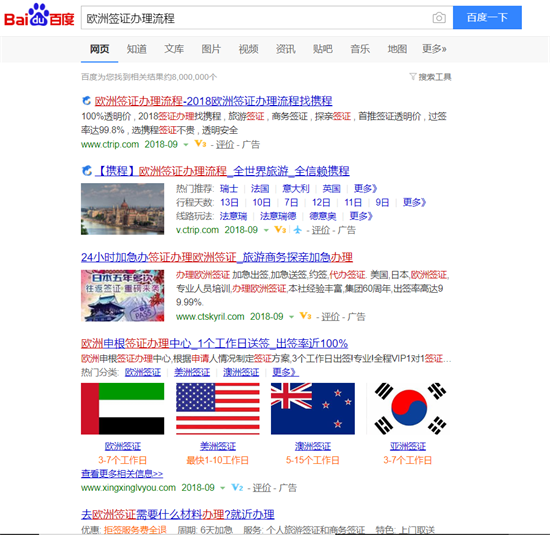550x535 pixels.
Task: Open the Budapest parliament thumbnail
Action: [x=122, y=209]
